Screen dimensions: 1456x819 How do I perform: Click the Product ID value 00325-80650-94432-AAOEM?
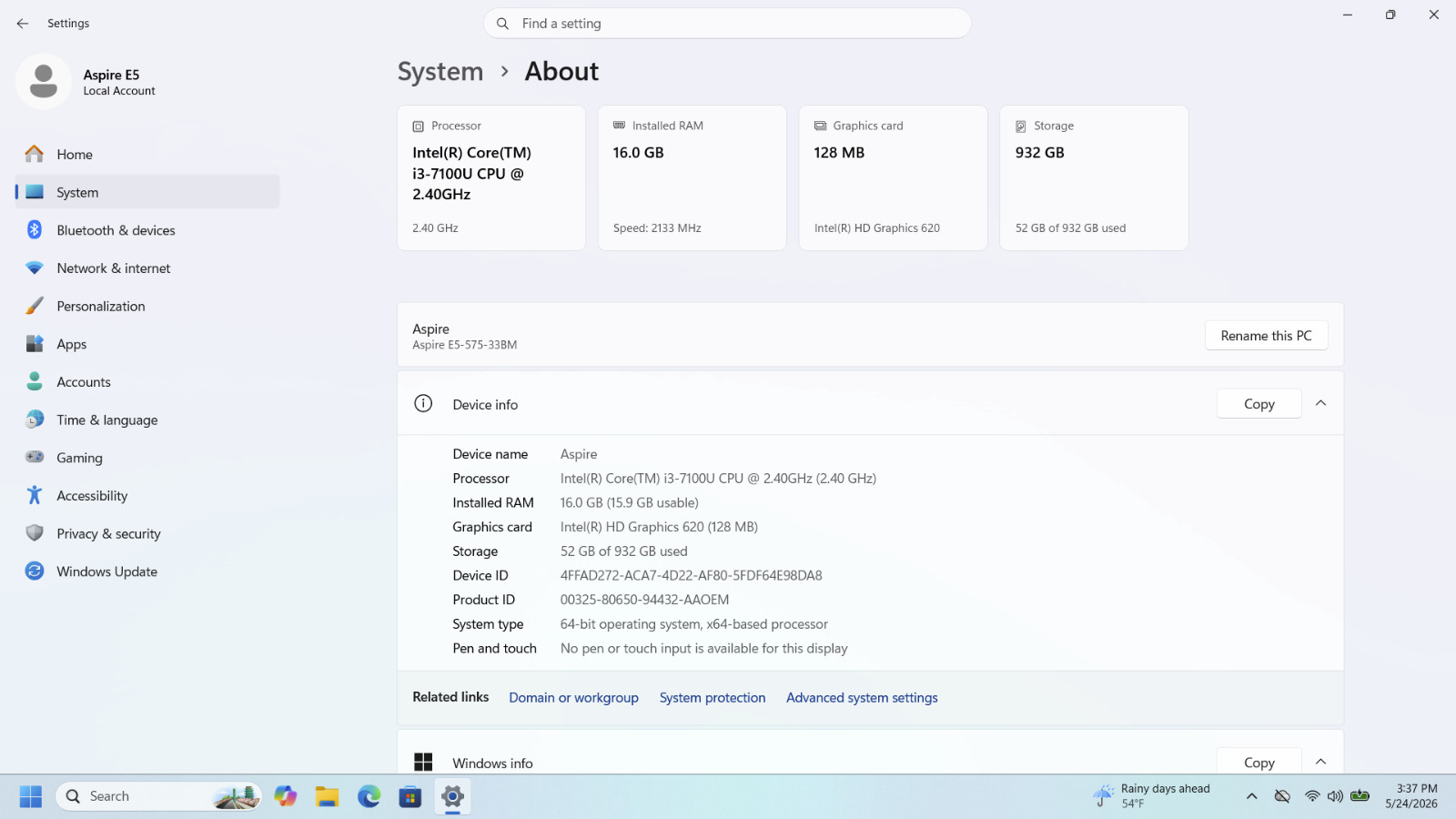click(644, 600)
